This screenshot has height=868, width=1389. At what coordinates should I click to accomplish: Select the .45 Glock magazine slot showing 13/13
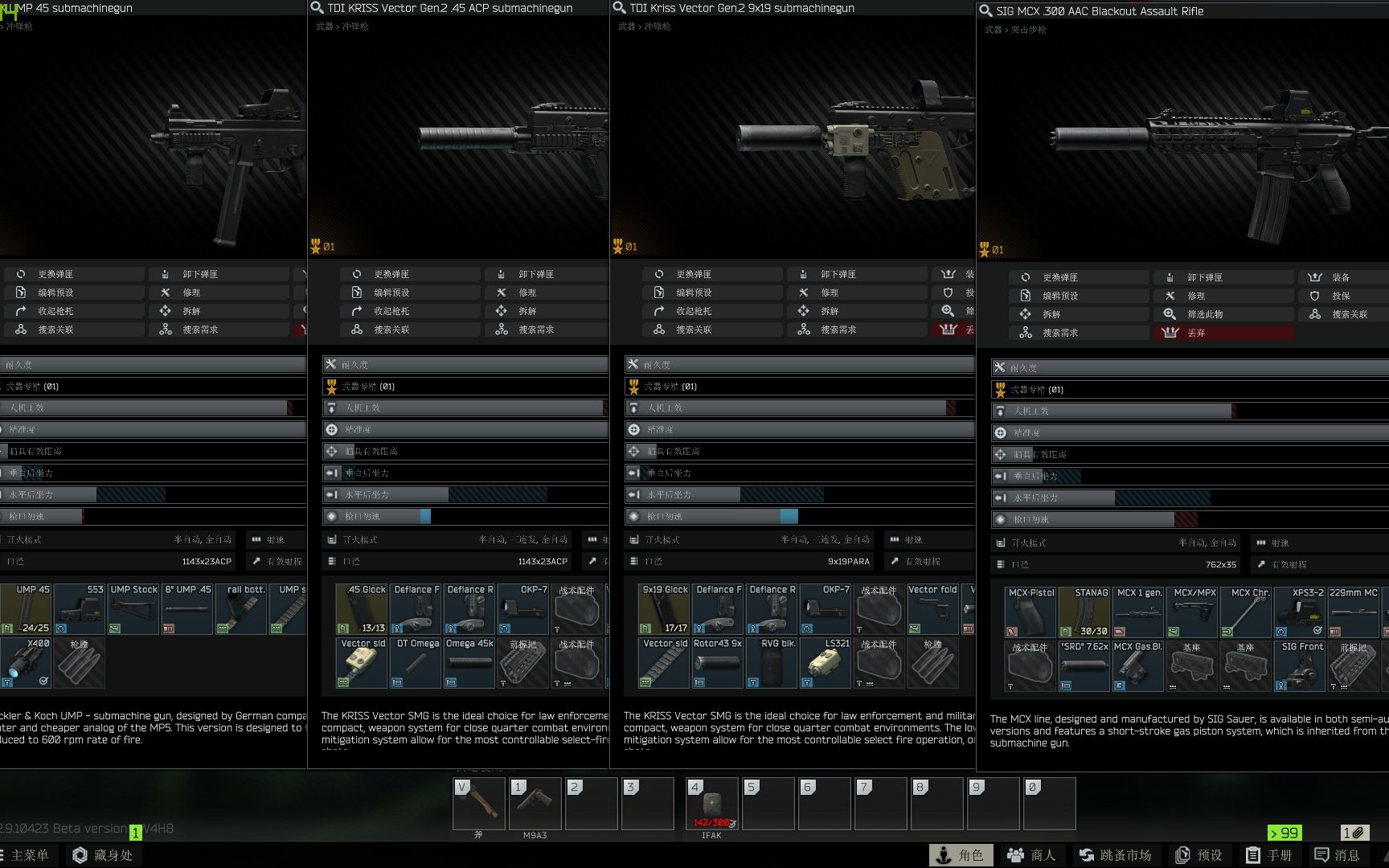point(362,608)
